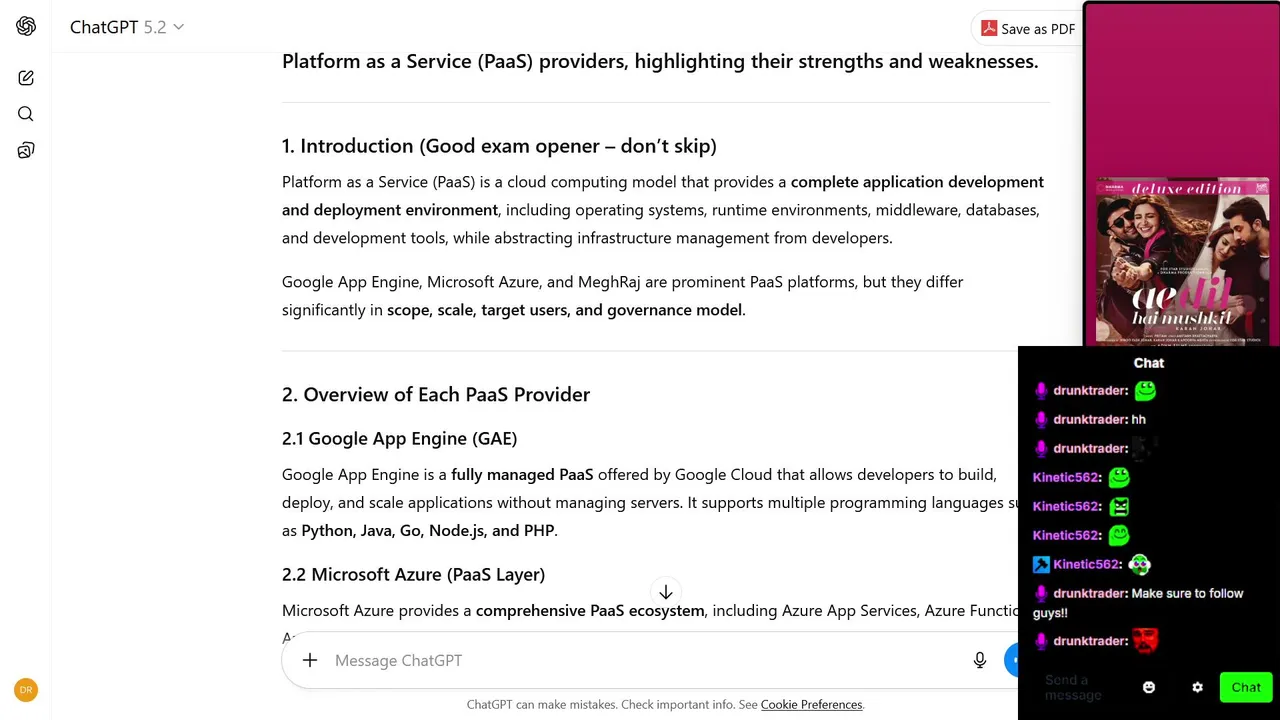
Task: Start a new chat via pencil icon
Action: pos(26,78)
